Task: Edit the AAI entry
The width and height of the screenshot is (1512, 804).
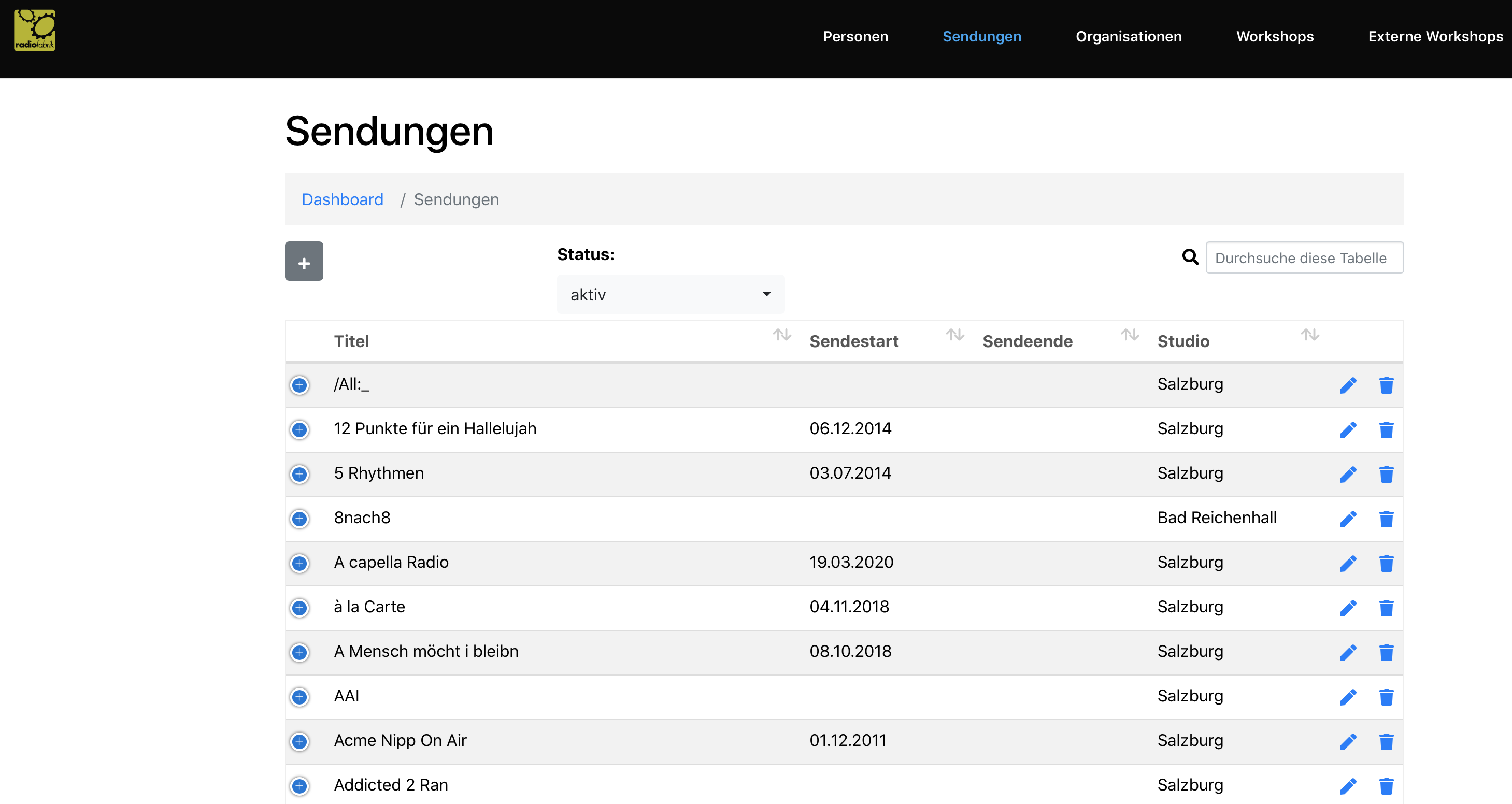Action: [1348, 697]
